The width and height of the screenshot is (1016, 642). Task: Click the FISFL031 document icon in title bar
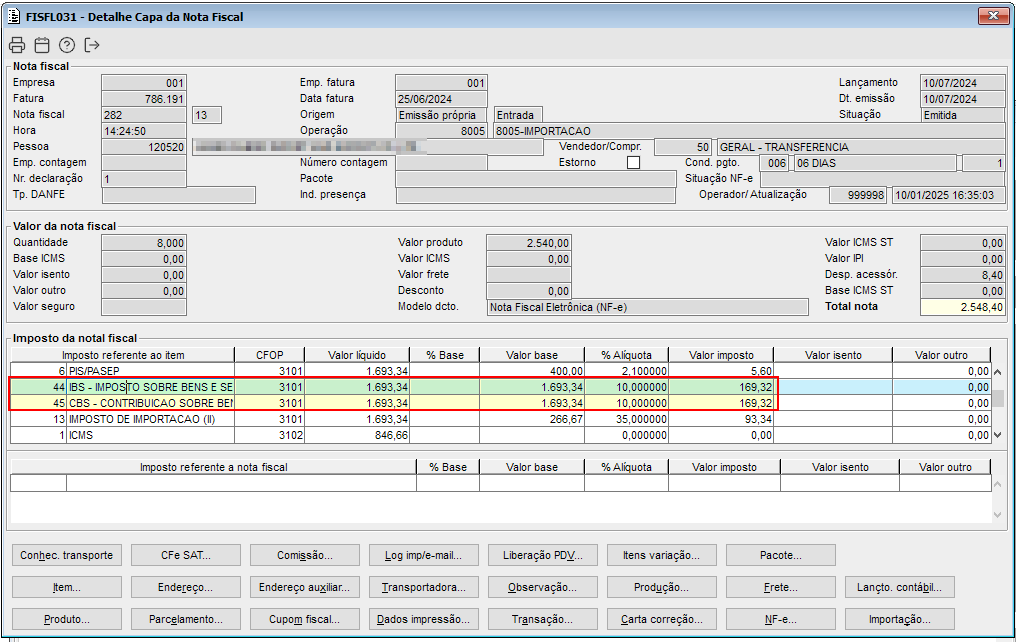(x=14, y=16)
